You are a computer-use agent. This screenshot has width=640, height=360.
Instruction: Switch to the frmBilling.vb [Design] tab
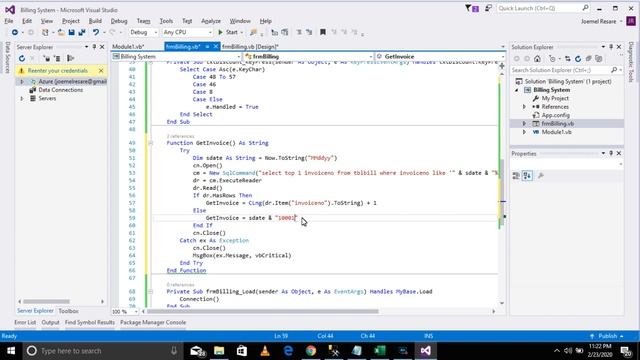[250, 47]
